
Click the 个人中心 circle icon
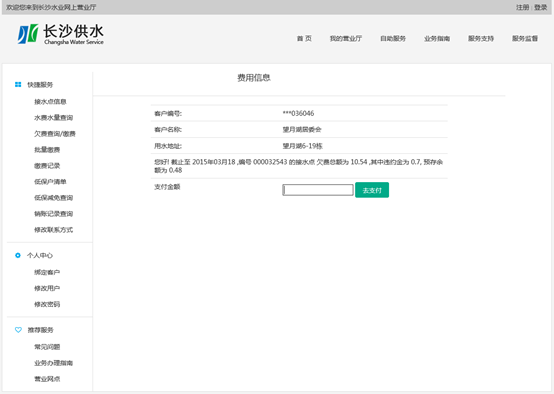tap(18, 255)
